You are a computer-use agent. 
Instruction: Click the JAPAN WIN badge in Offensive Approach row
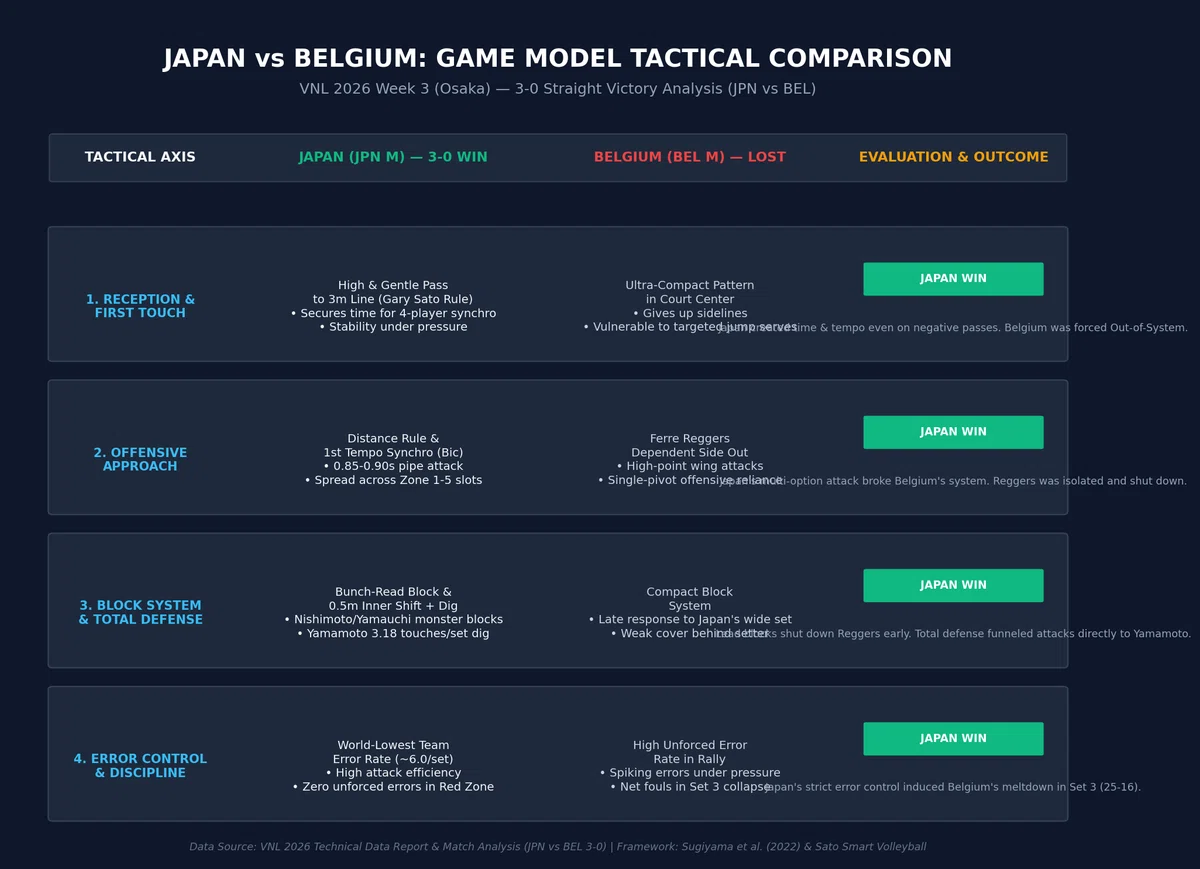(953, 432)
